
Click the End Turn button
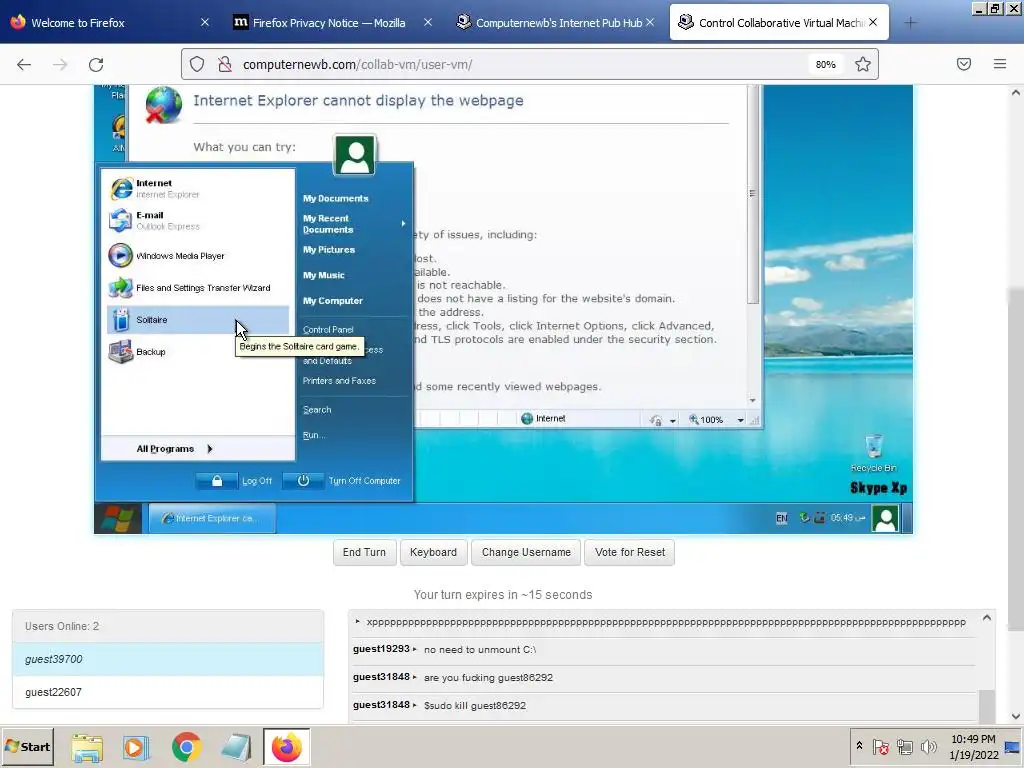(x=364, y=552)
